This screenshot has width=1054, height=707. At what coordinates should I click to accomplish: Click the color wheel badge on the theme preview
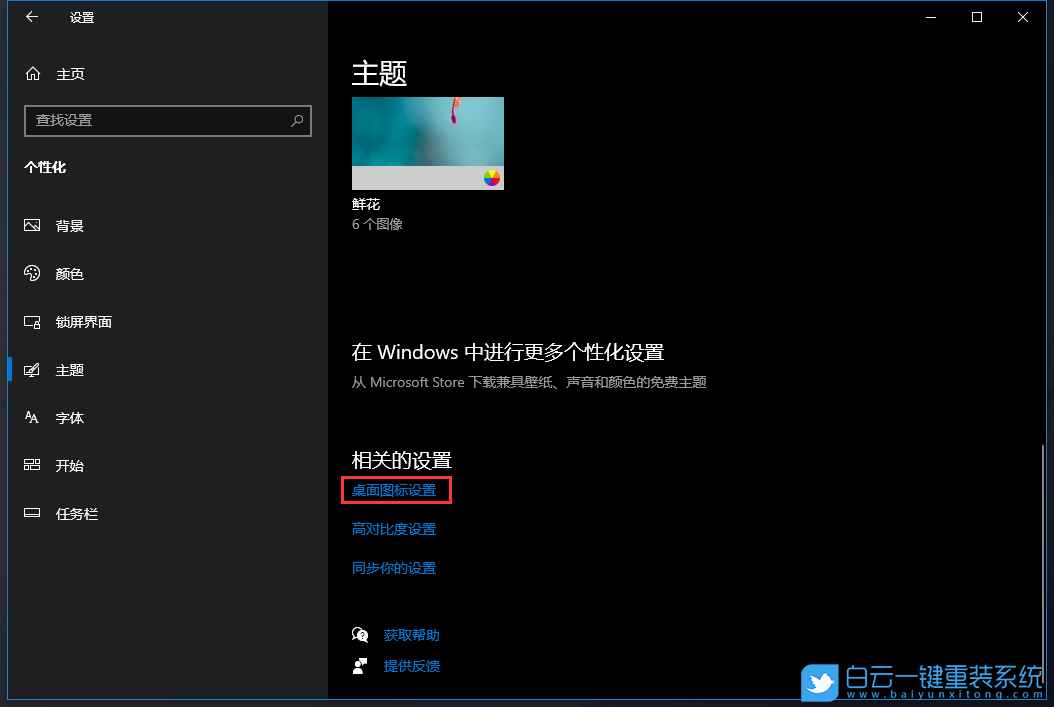490,177
